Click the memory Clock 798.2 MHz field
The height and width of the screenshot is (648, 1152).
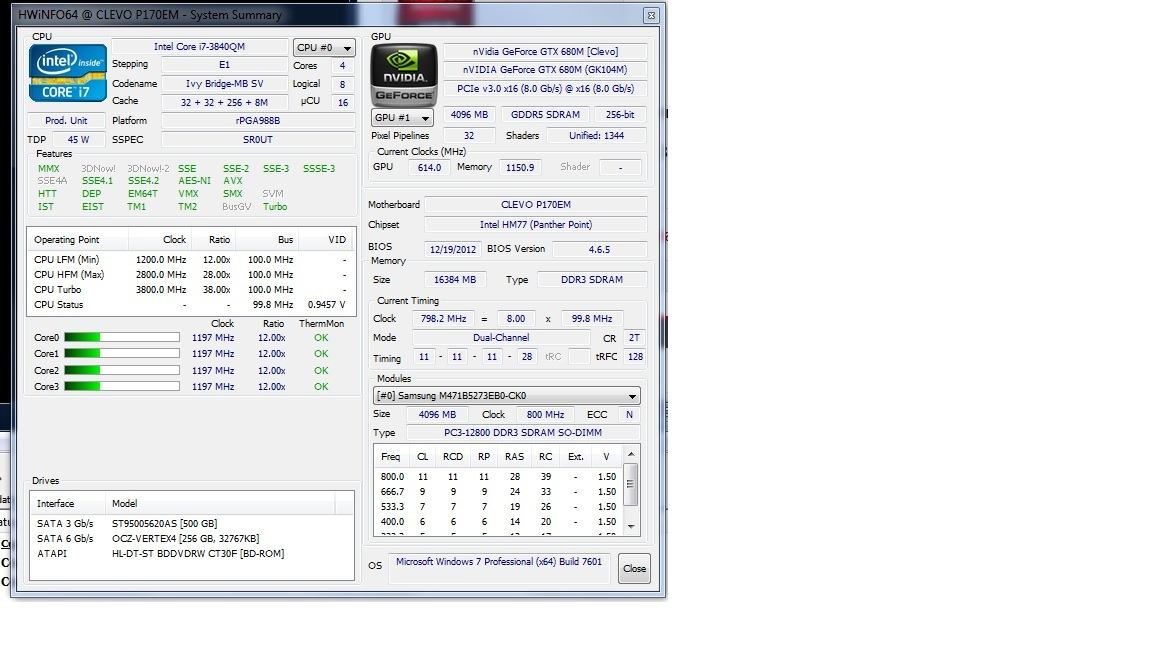click(x=443, y=319)
